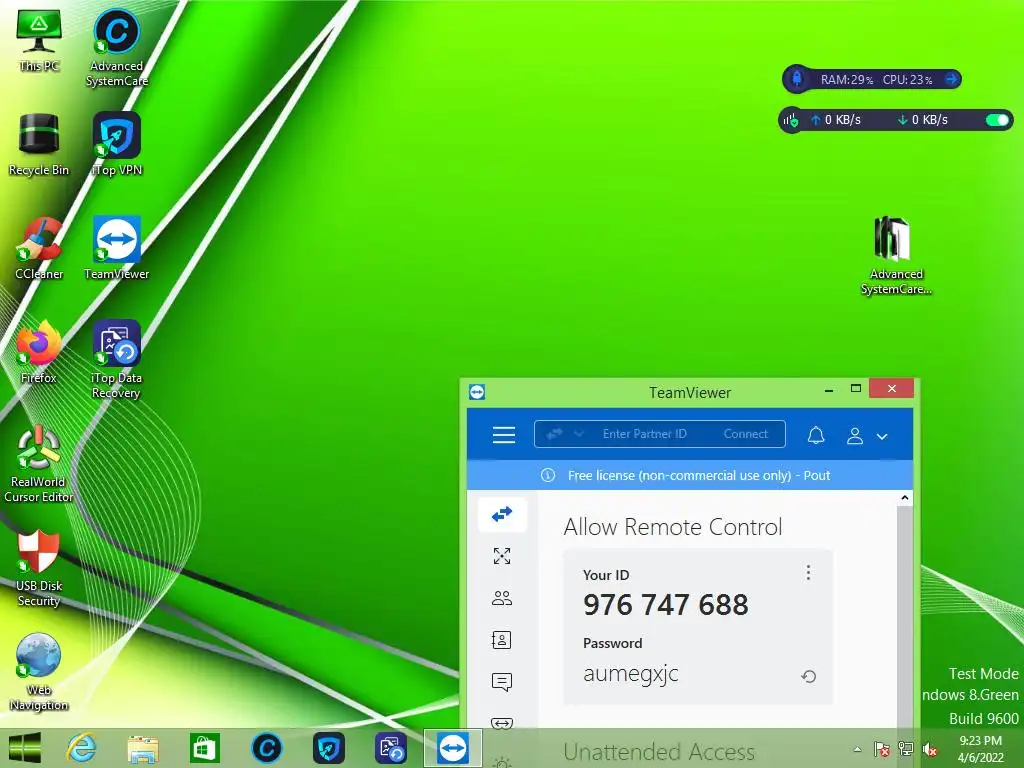Screen dimensions: 1024x768
Task: Open Chat sidebar icon
Action: pyautogui.click(x=502, y=682)
